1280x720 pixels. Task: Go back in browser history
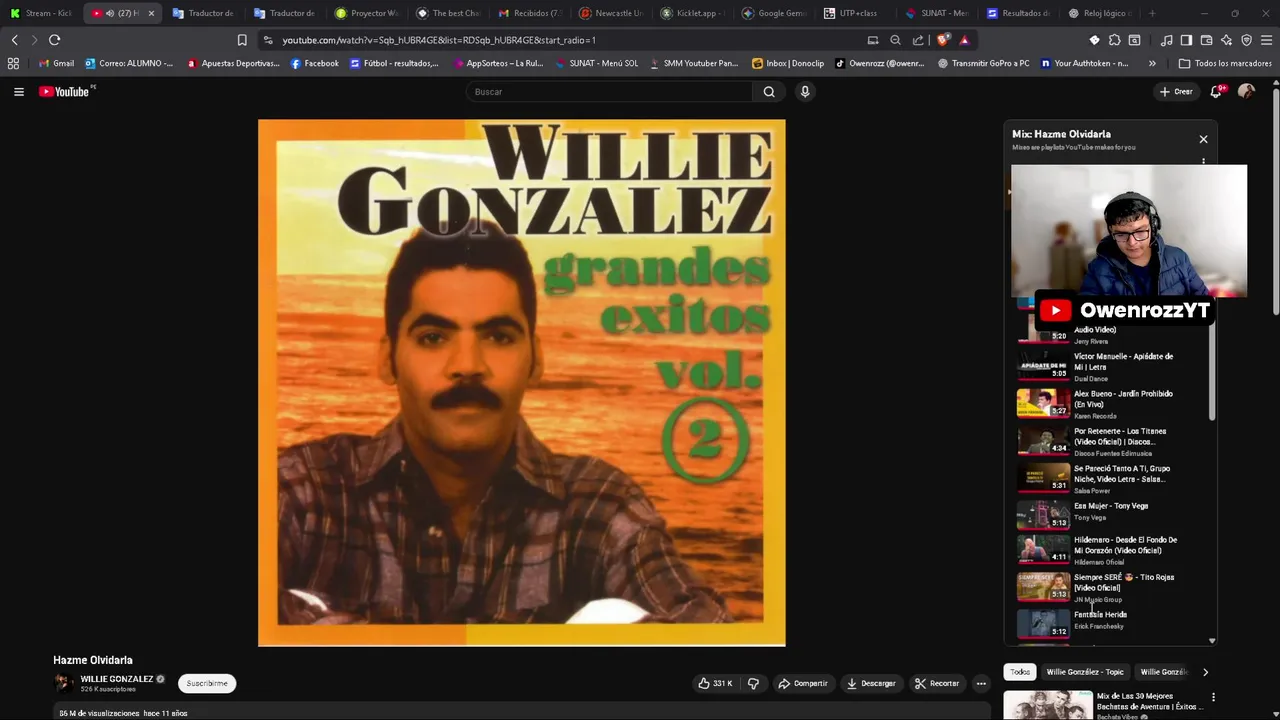[14, 40]
